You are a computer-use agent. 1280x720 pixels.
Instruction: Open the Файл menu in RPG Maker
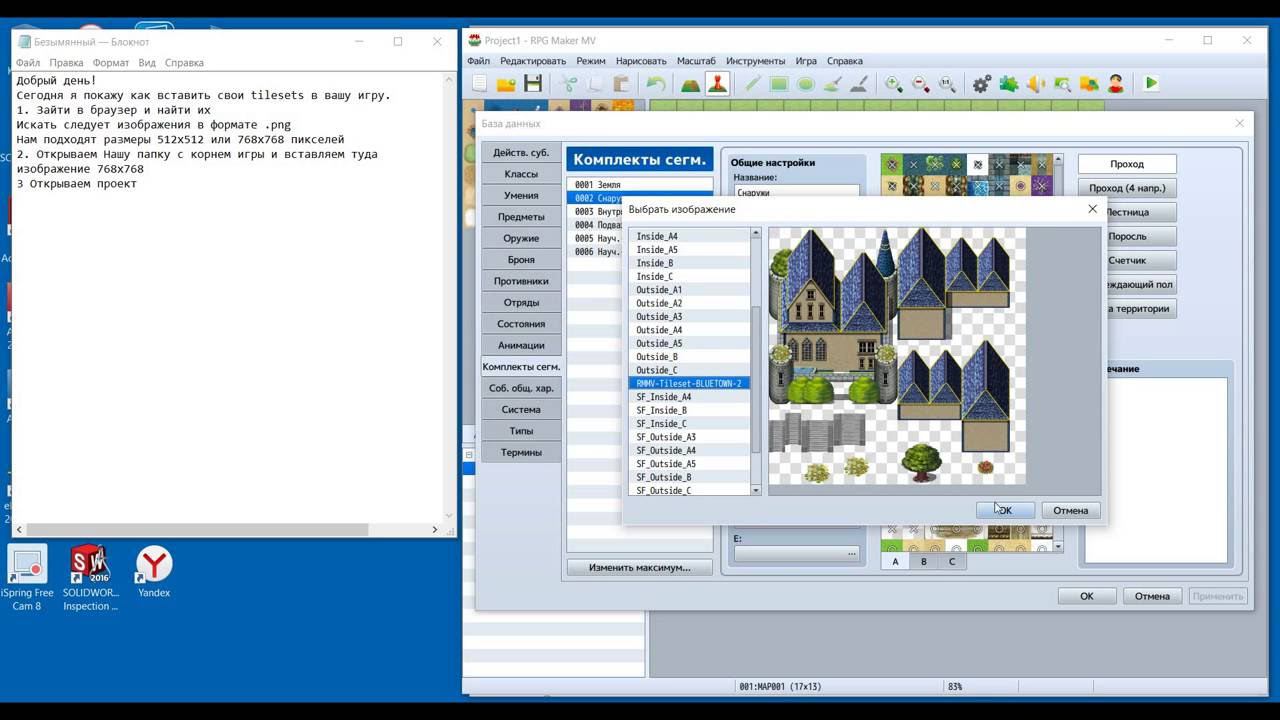(x=478, y=61)
